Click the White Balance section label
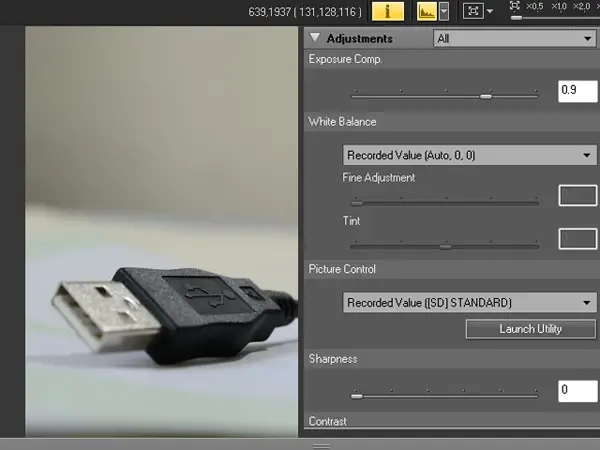 pos(342,122)
